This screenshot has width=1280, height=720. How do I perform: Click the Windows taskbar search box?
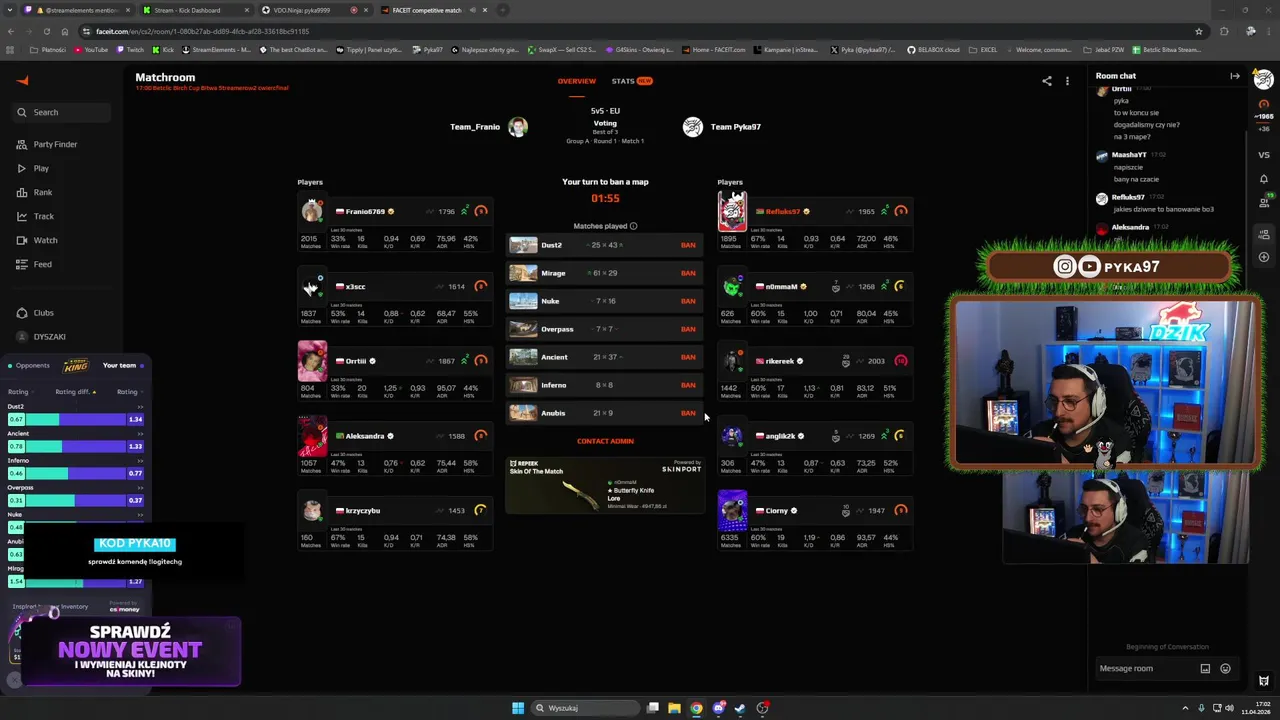(x=585, y=708)
